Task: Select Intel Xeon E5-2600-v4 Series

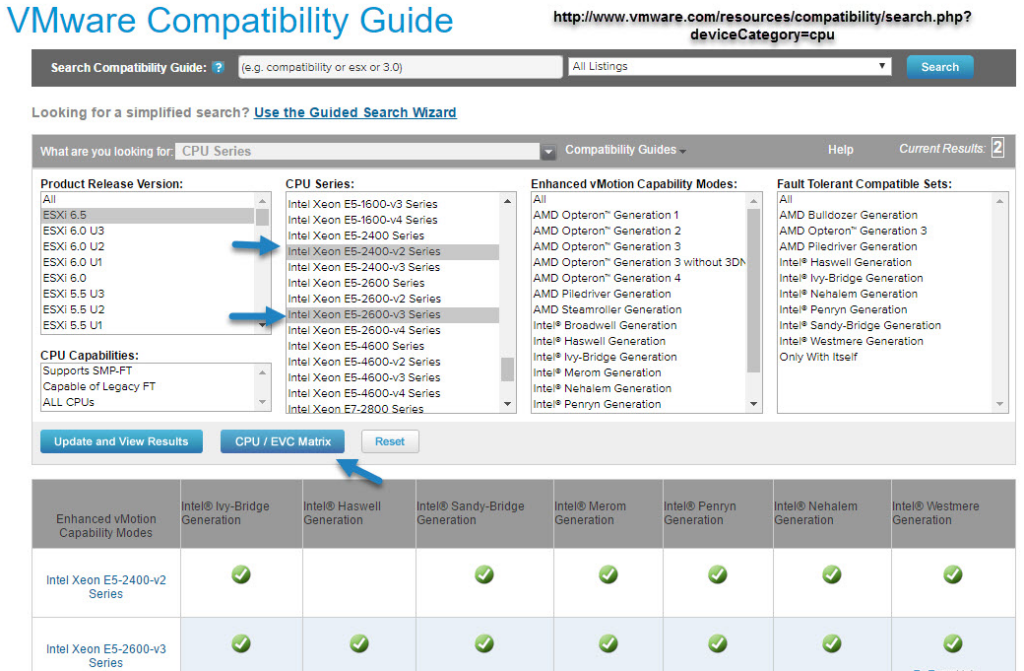Action: tap(392, 330)
